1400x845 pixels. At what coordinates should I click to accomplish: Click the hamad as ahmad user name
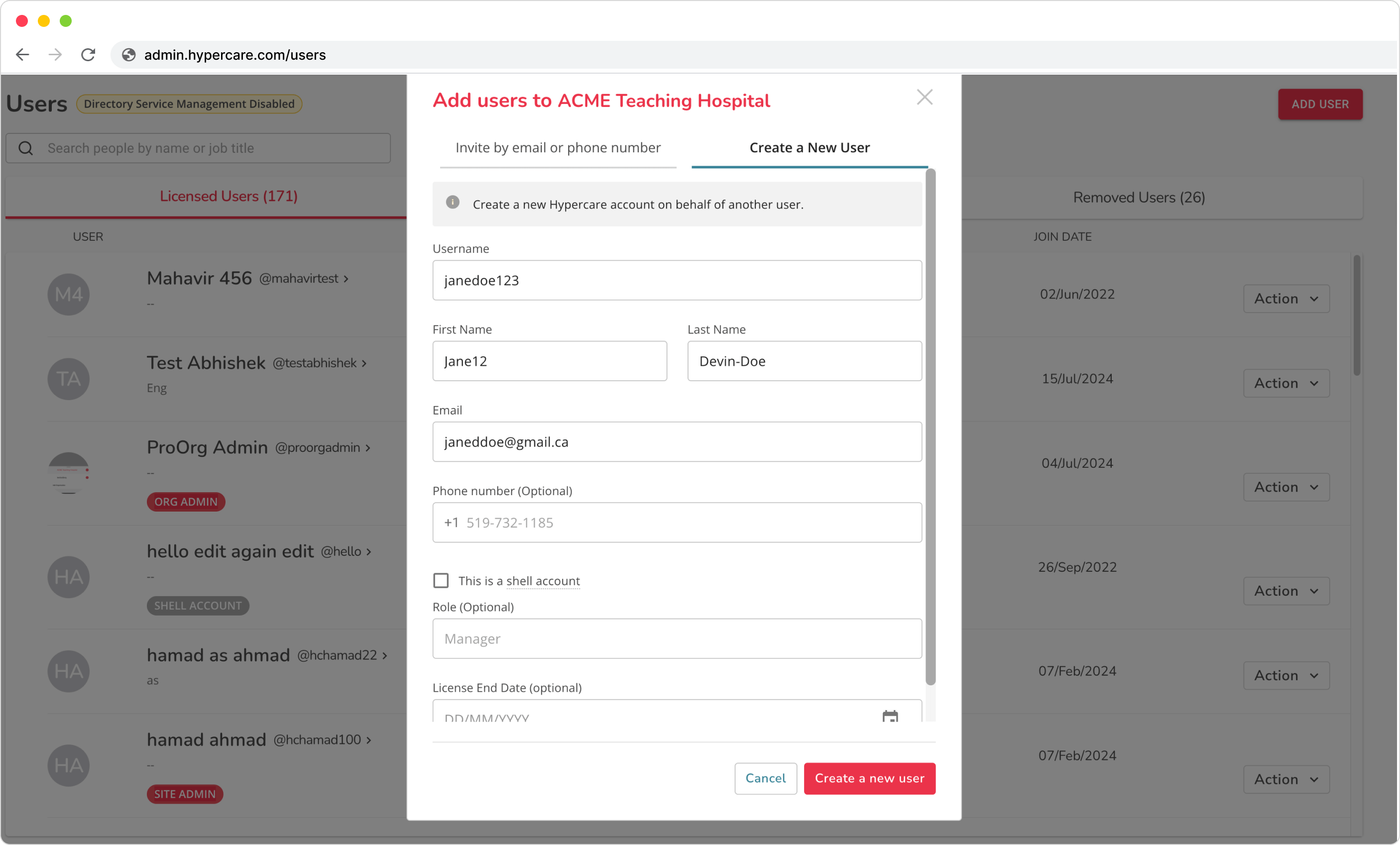218,655
